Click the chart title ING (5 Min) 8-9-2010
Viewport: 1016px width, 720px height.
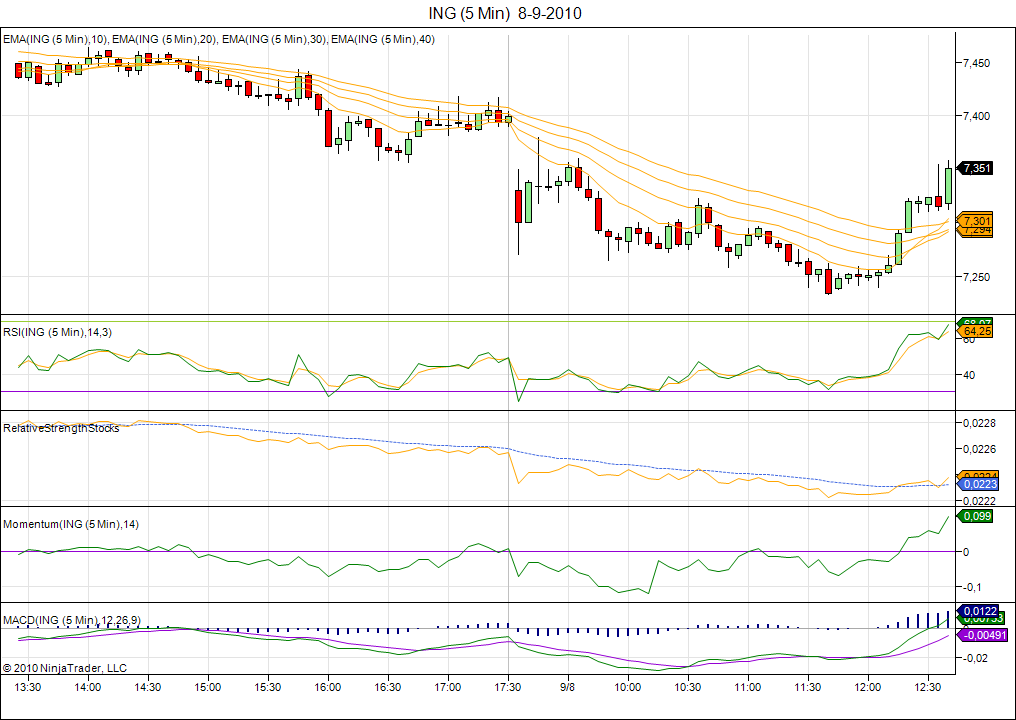pos(505,13)
